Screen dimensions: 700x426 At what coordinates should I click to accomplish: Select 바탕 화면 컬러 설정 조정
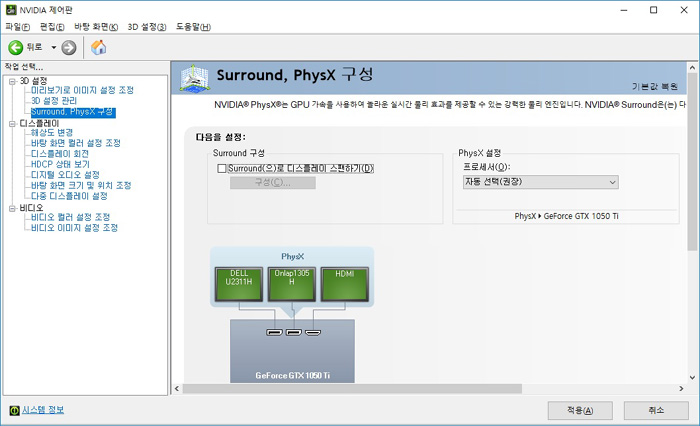pyautogui.click(x=75, y=143)
